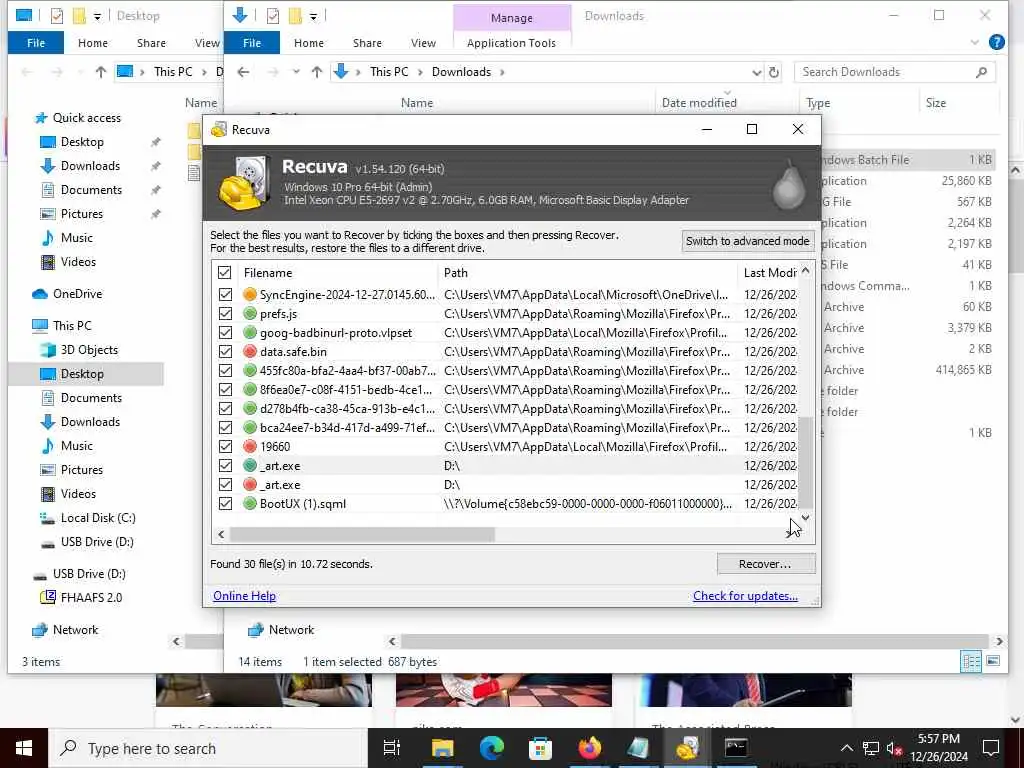Uncheck the SyncEngine-2024-12-27 file checkbox
Screen dimensions: 1024x768
pos(225,295)
